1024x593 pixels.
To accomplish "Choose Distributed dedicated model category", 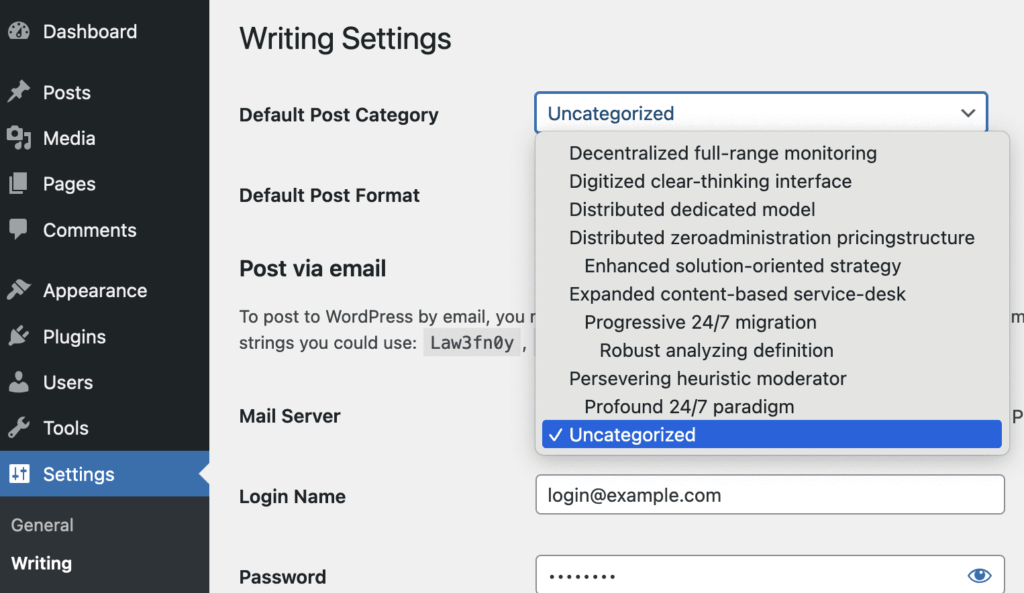I will point(771,209).
